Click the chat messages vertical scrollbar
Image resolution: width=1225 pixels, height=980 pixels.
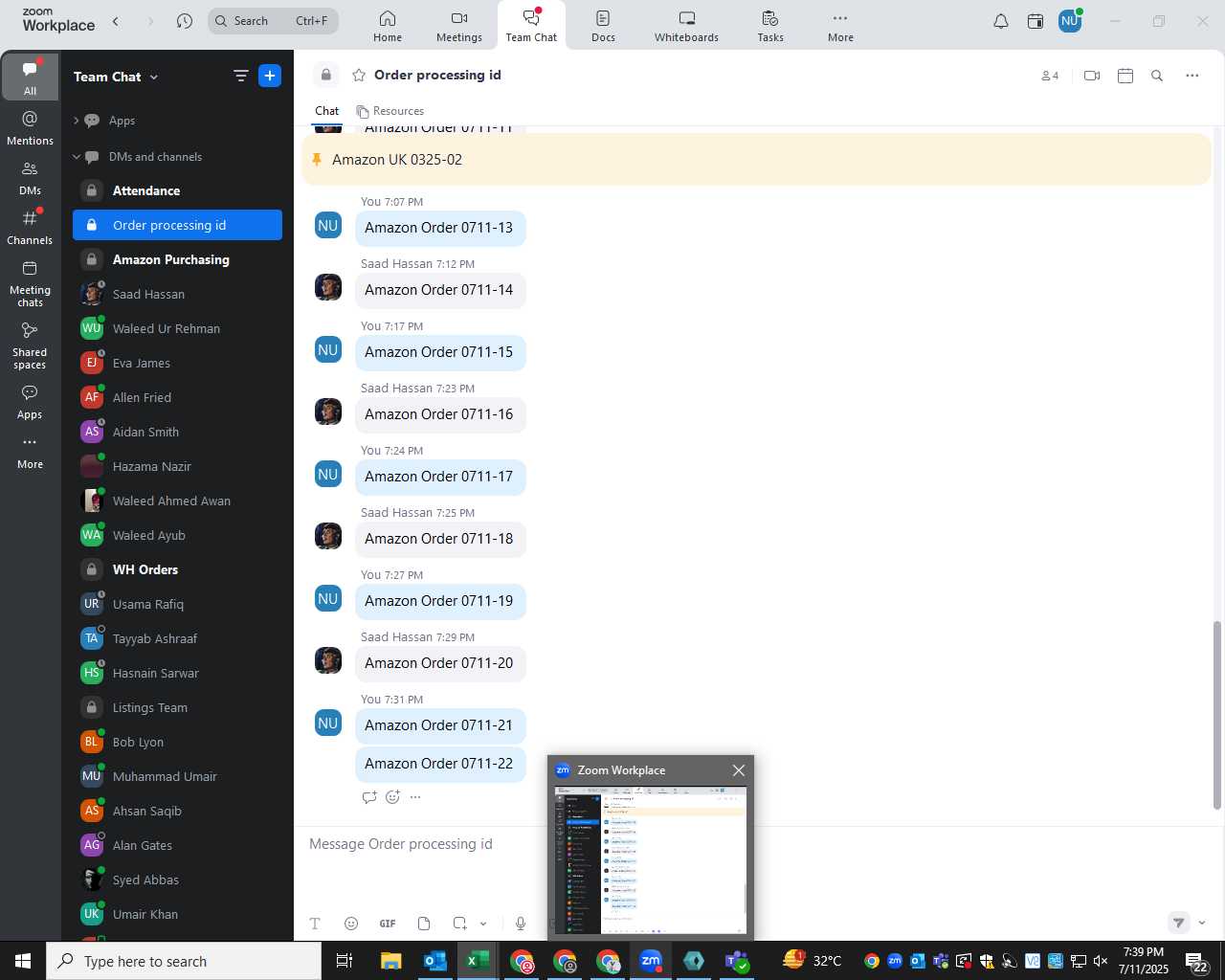pyautogui.click(x=1217, y=715)
